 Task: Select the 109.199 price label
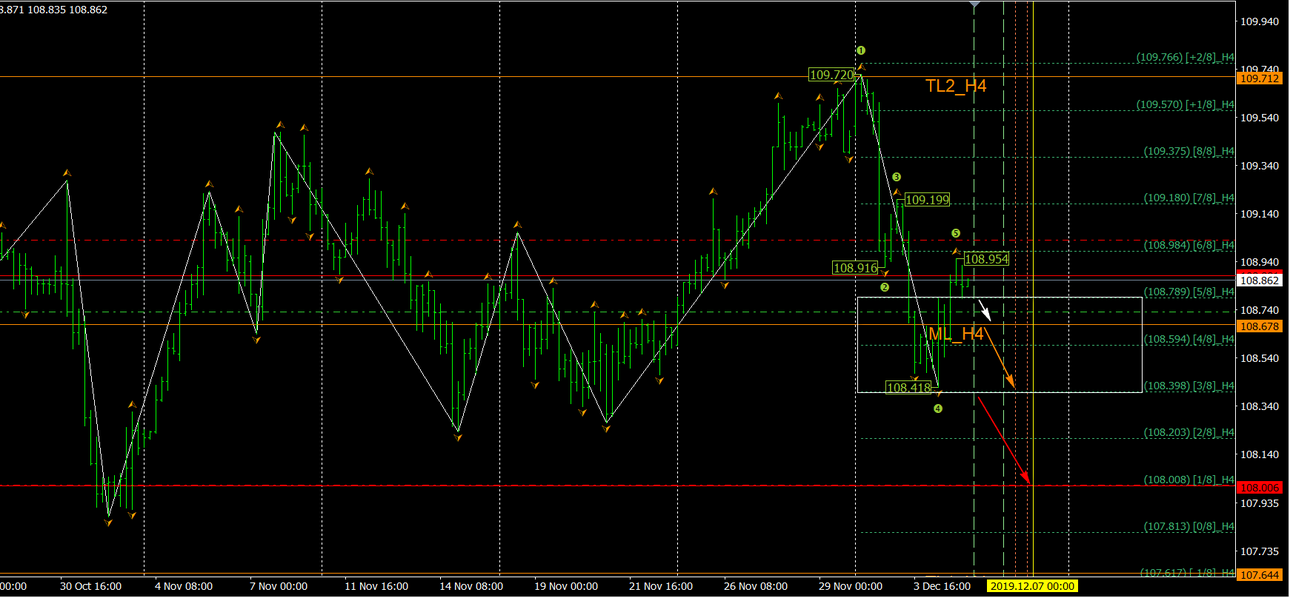[x=928, y=200]
